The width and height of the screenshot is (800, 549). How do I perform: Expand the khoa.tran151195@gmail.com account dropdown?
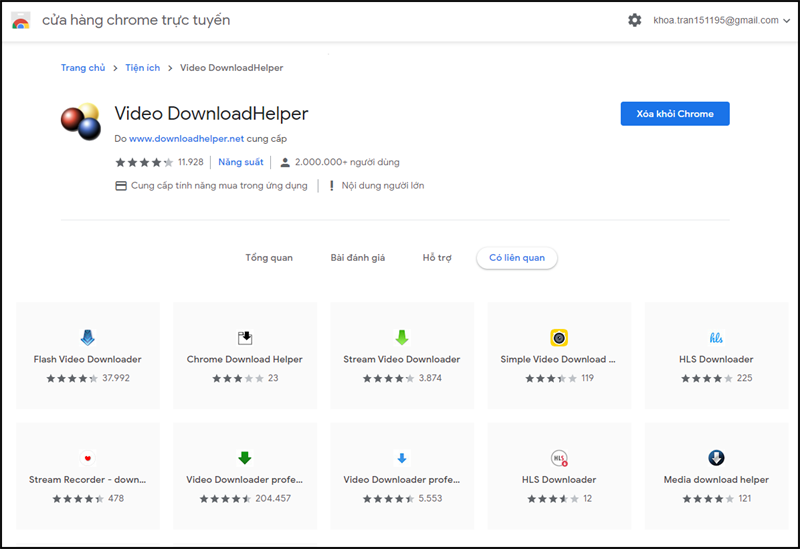(x=786, y=20)
